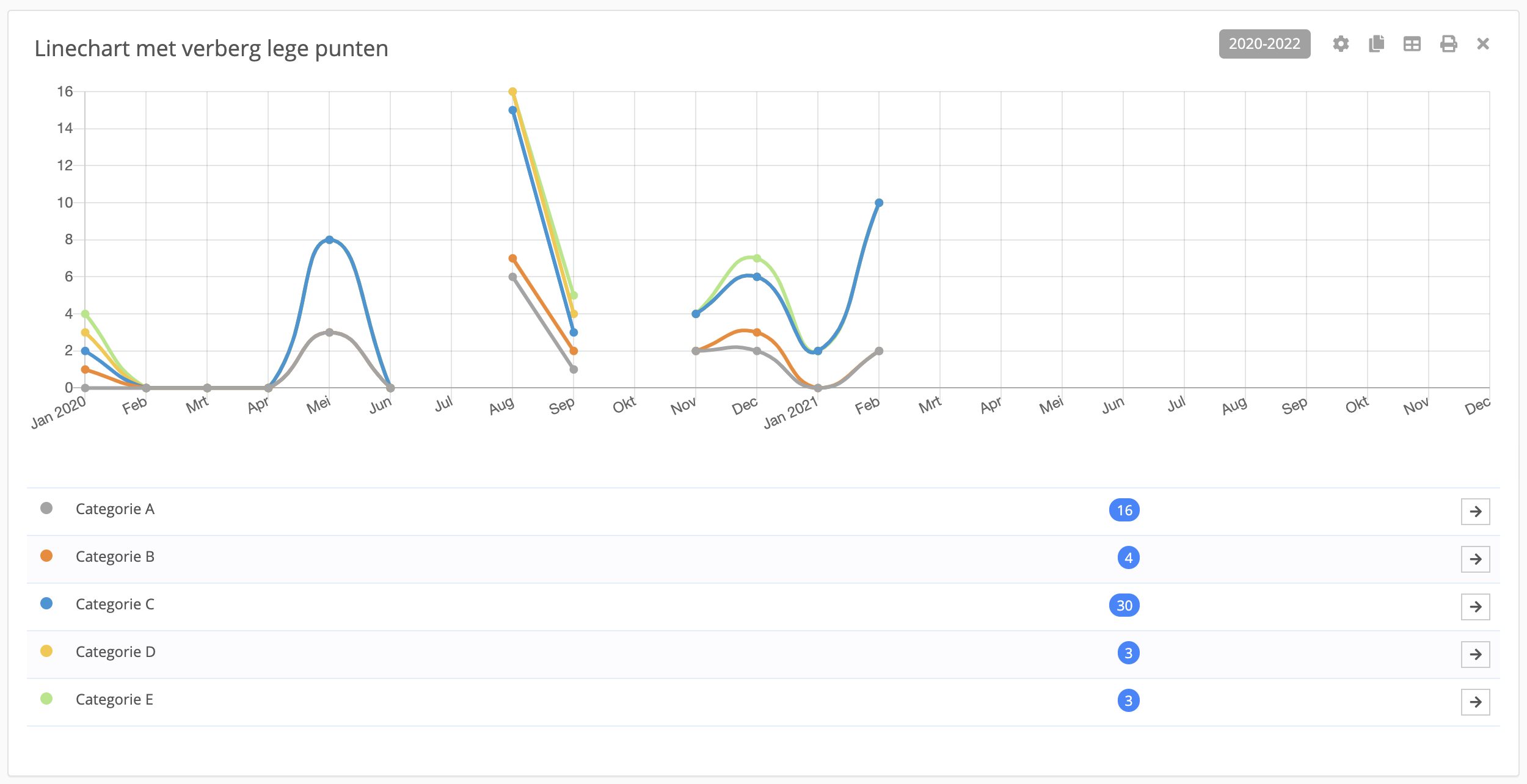Screen dimensions: 1527x784
Task: Toggle Categorie C blue legend dot
Action: pos(46,603)
